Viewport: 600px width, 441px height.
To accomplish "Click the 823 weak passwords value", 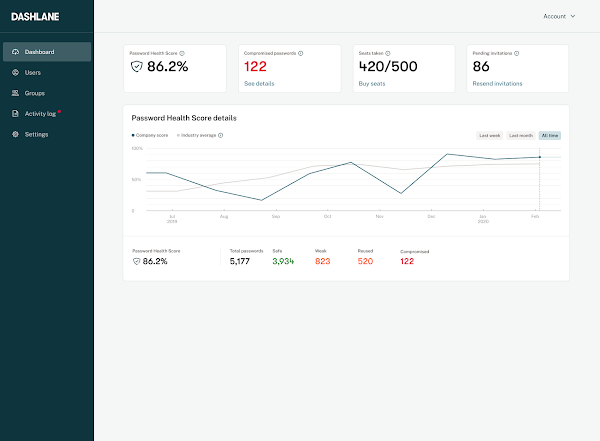I will 323,261.
